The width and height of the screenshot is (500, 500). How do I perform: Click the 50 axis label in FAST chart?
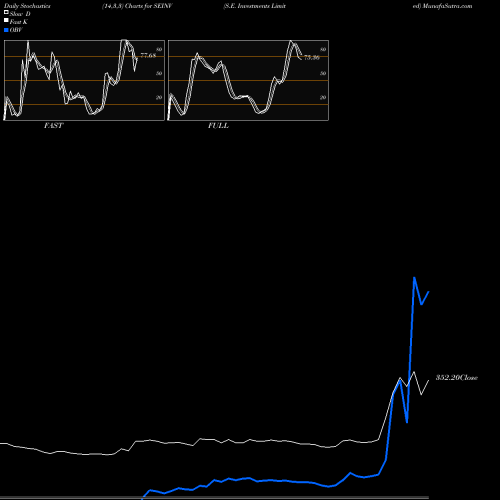(159, 73)
